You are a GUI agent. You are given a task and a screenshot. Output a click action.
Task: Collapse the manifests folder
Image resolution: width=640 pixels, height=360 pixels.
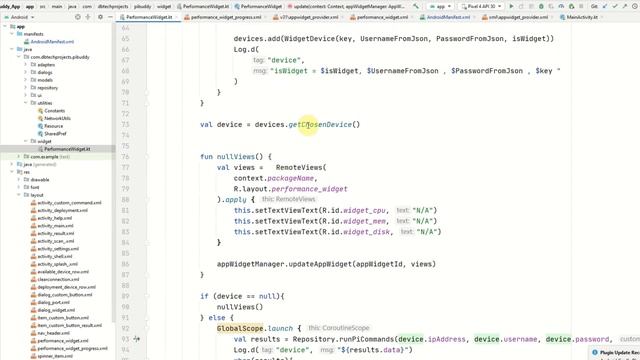click(12, 34)
